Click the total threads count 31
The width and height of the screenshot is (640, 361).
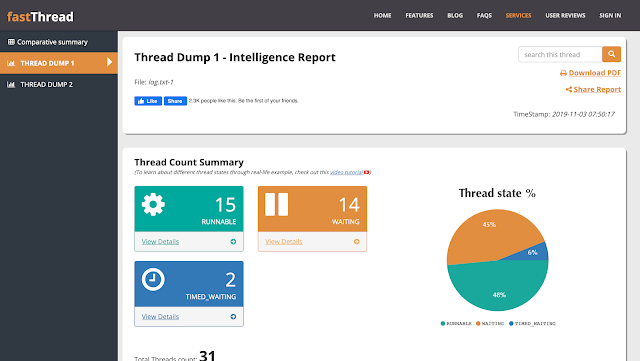tap(207, 355)
